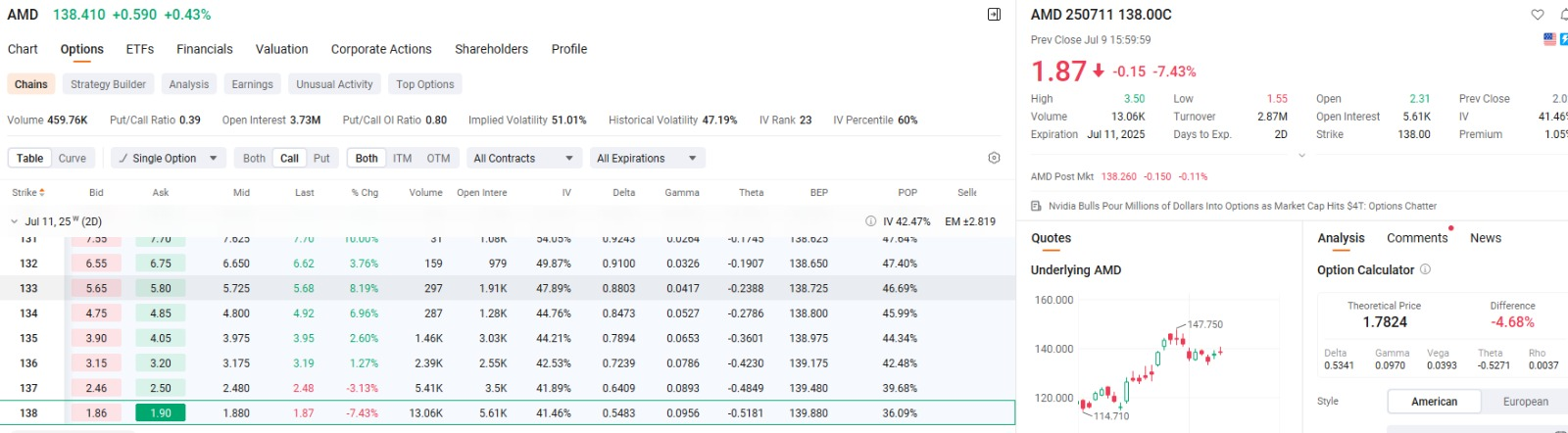The height and width of the screenshot is (433, 1568).
Task: Open the news article document icon
Action: click(x=1036, y=206)
